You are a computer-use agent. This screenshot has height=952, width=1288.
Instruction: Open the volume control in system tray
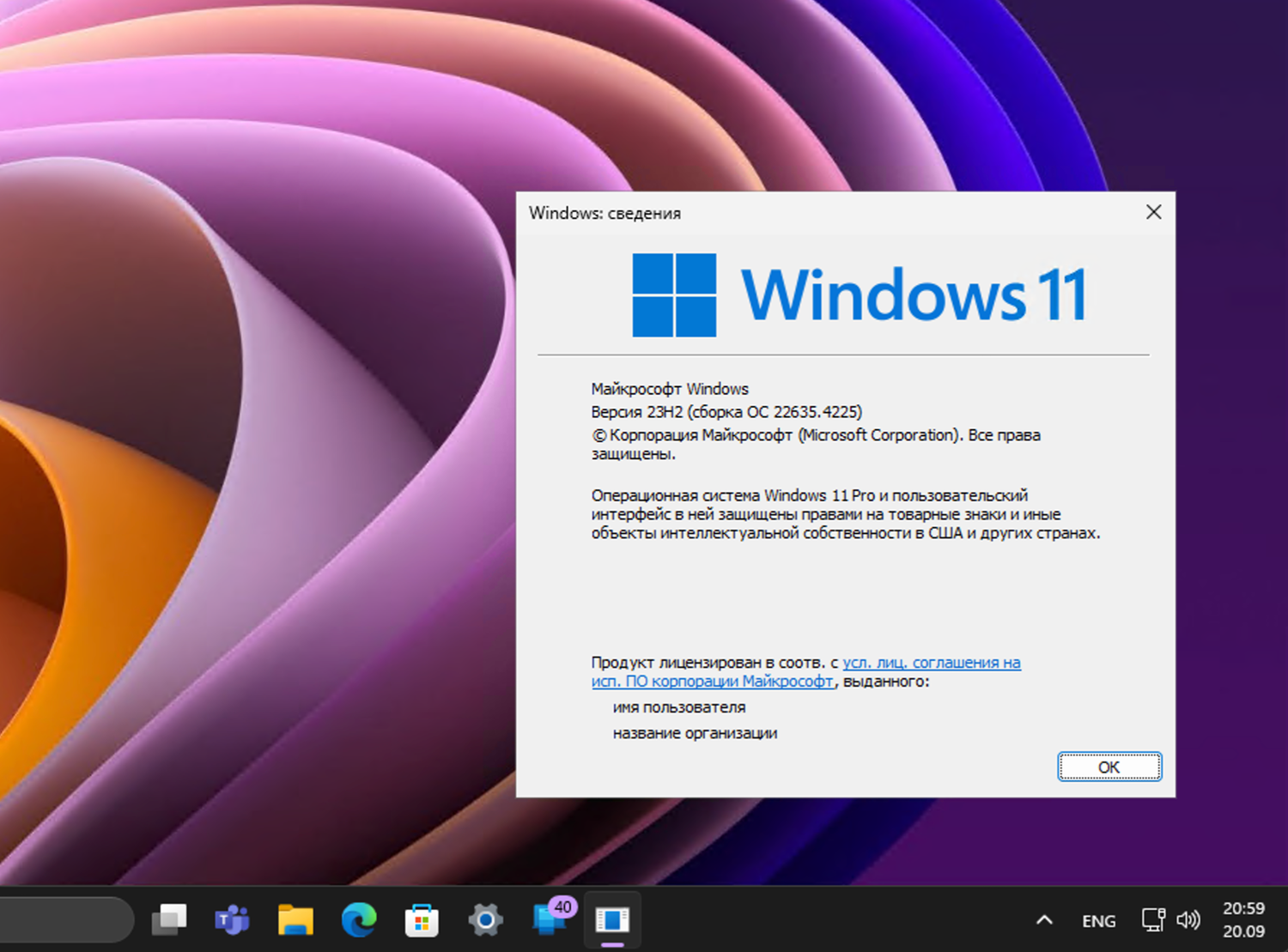(x=1189, y=919)
